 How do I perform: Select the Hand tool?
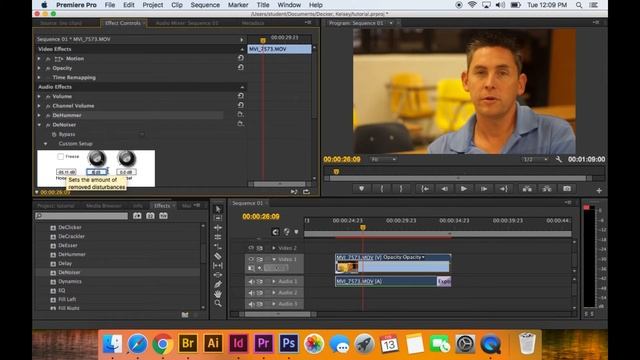(x=218, y=293)
